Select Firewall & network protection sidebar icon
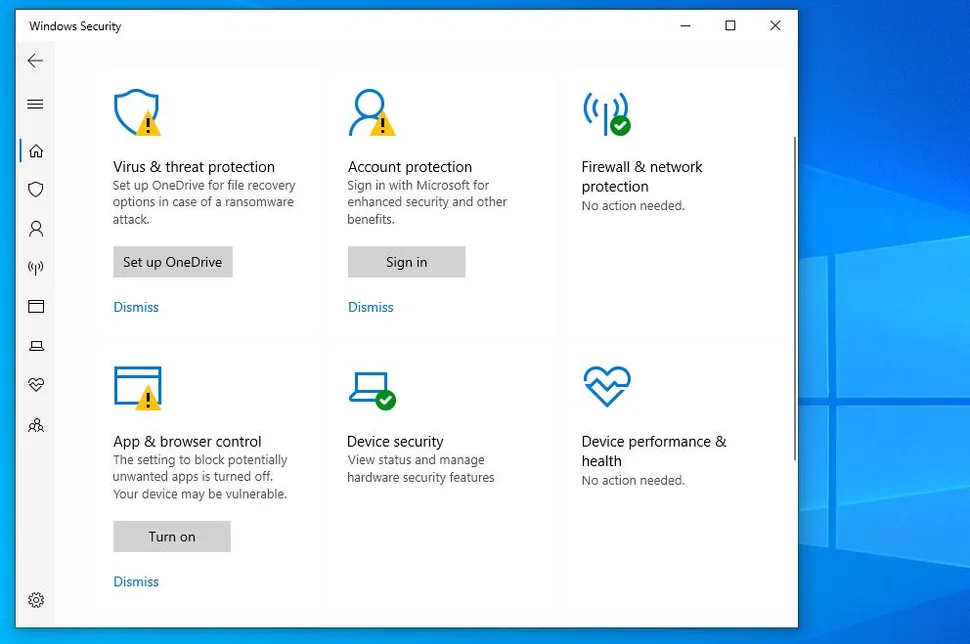The image size is (970, 644). point(36,268)
